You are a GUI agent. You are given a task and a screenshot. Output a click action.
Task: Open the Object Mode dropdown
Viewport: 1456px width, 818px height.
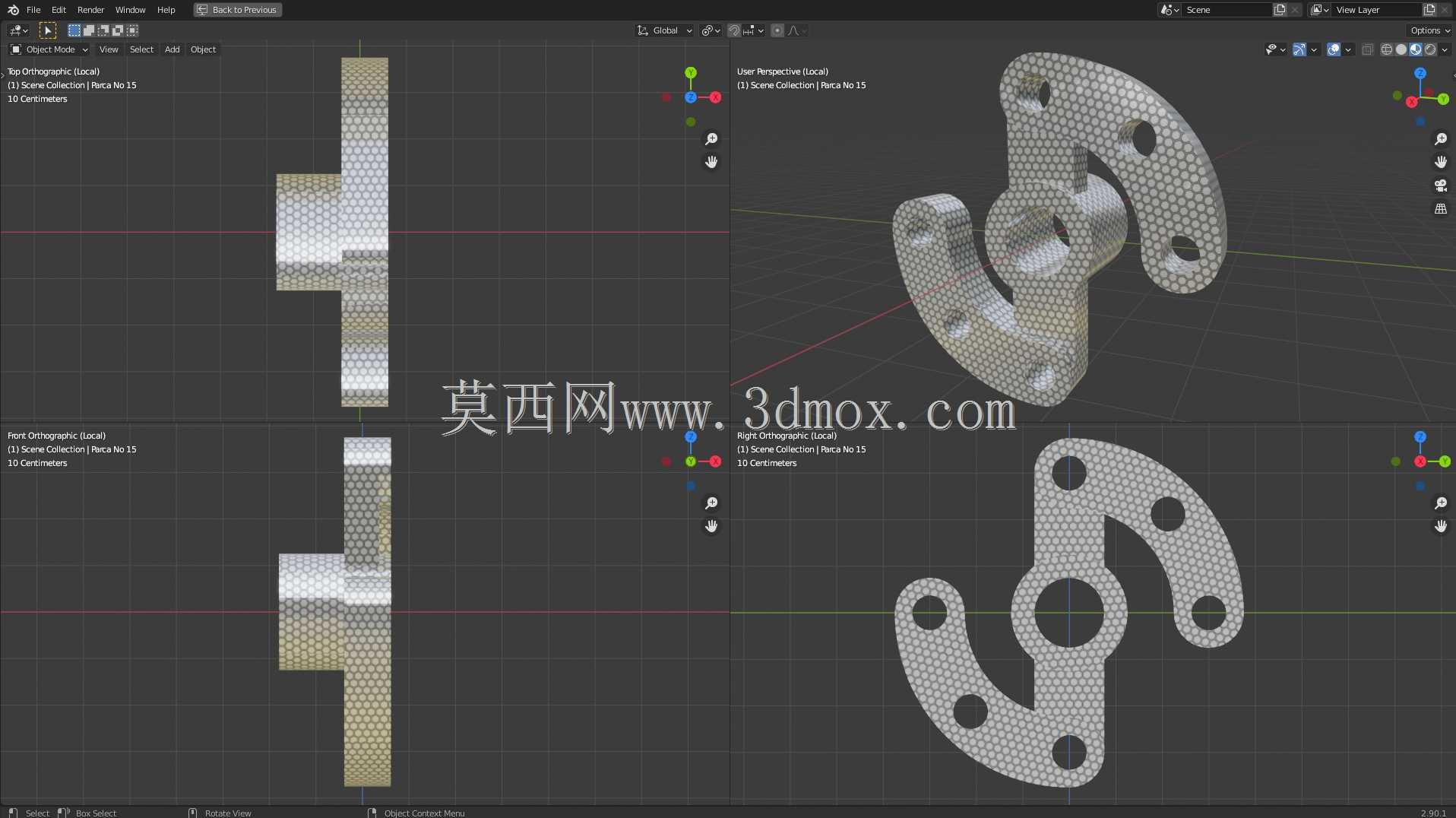coord(49,49)
